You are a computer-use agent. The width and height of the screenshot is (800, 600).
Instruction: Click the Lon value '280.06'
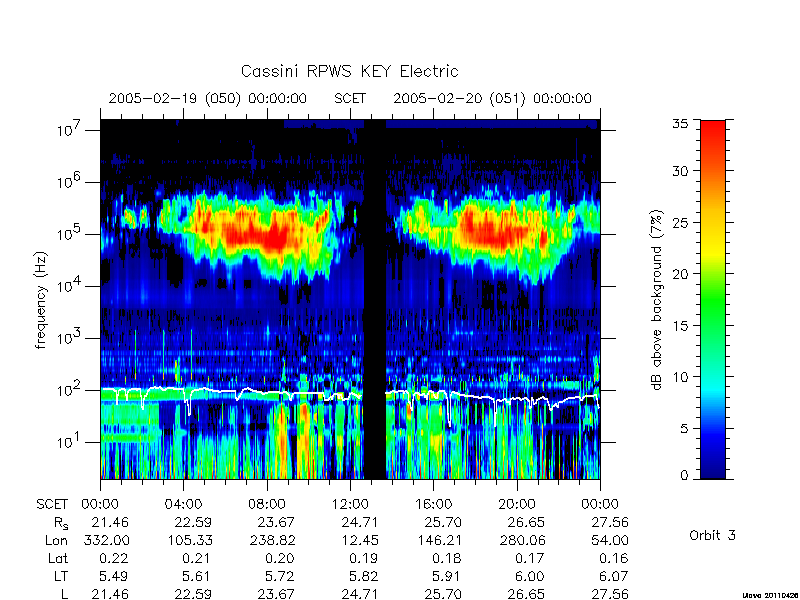click(522, 540)
